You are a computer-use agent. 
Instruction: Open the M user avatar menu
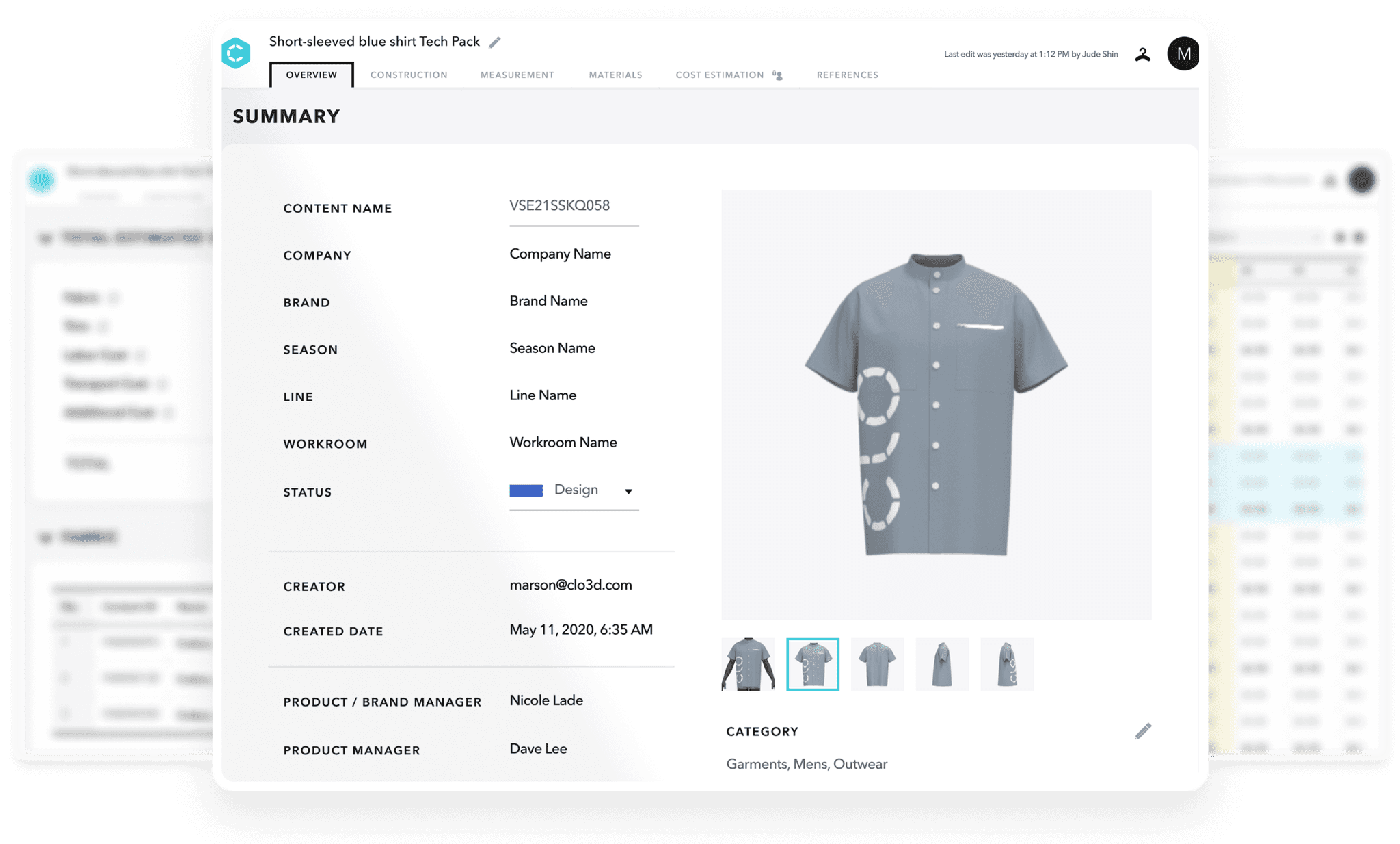coord(1183,54)
